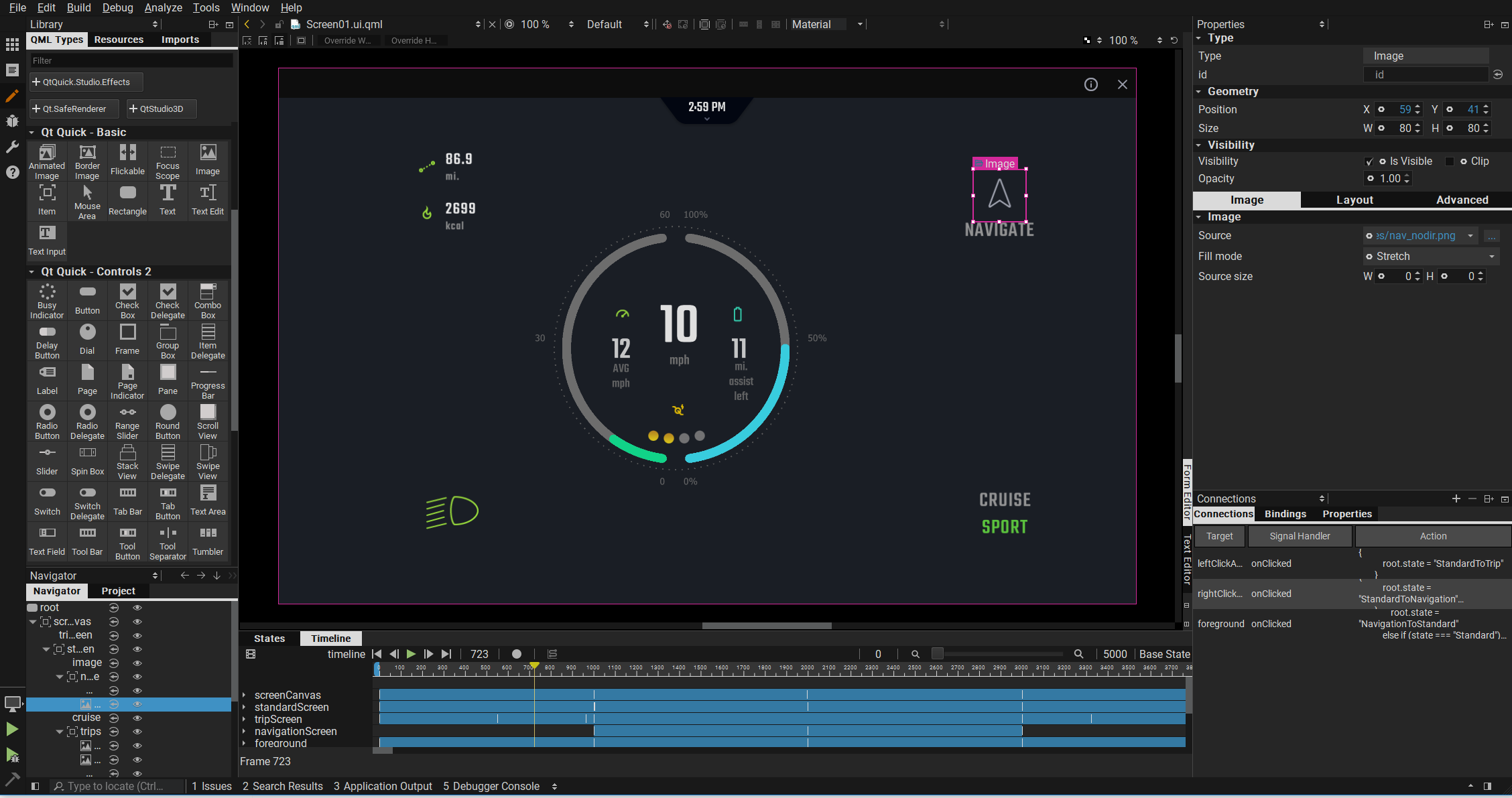1512x798 pixels.
Task: Select the Tumbler control
Action: click(x=208, y=541)
